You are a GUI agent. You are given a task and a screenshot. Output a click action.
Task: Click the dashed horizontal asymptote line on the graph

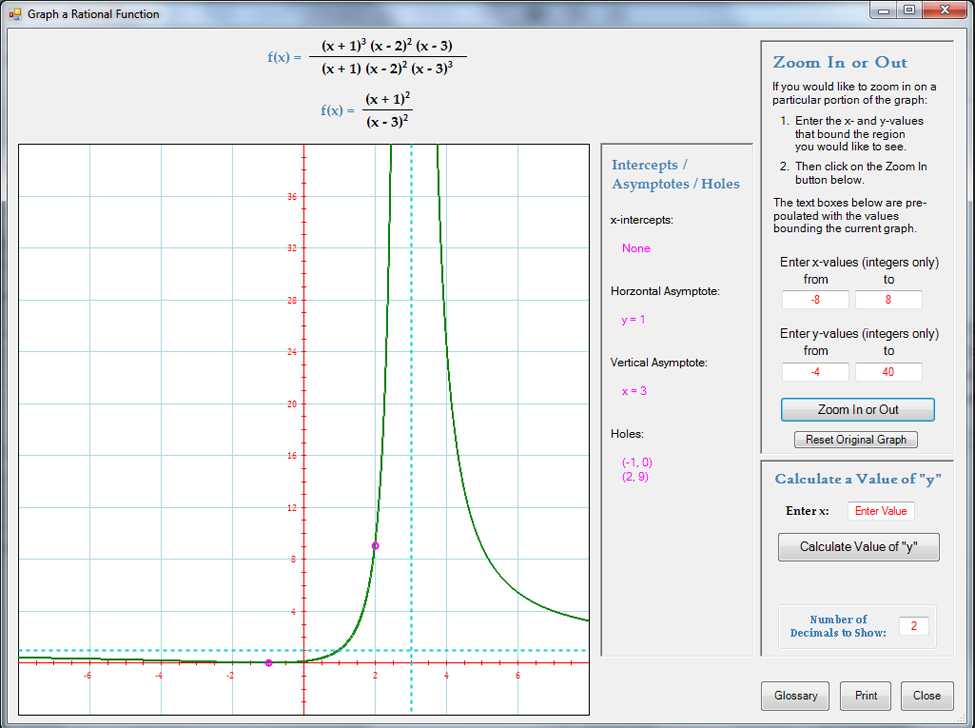(150, 650)
